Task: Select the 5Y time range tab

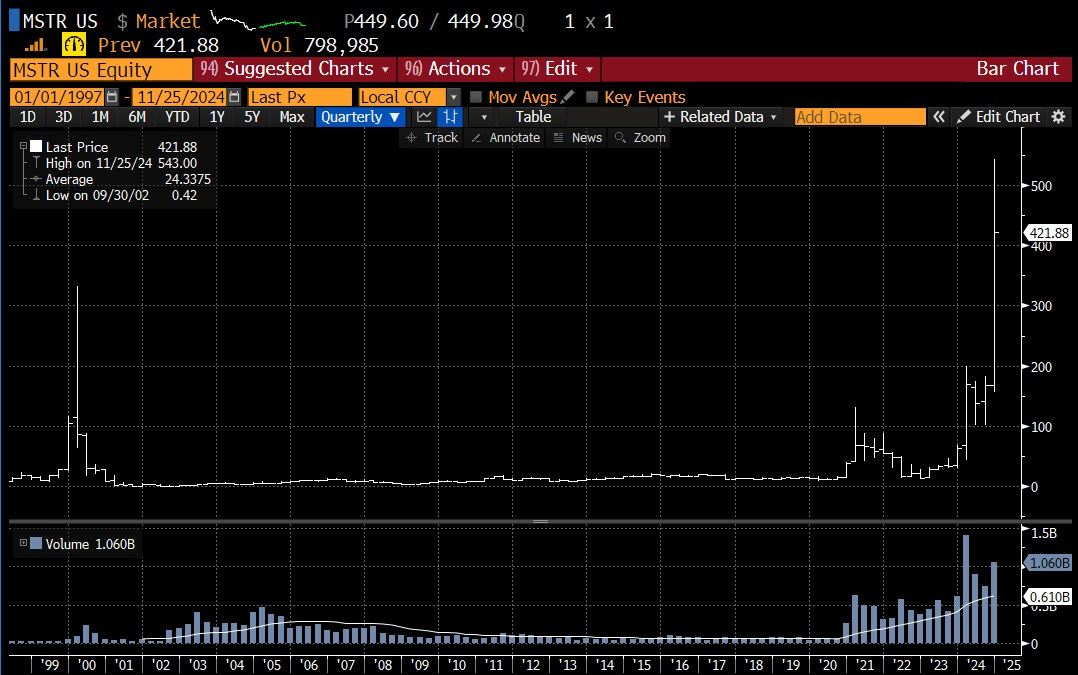Action: [252, 117]
